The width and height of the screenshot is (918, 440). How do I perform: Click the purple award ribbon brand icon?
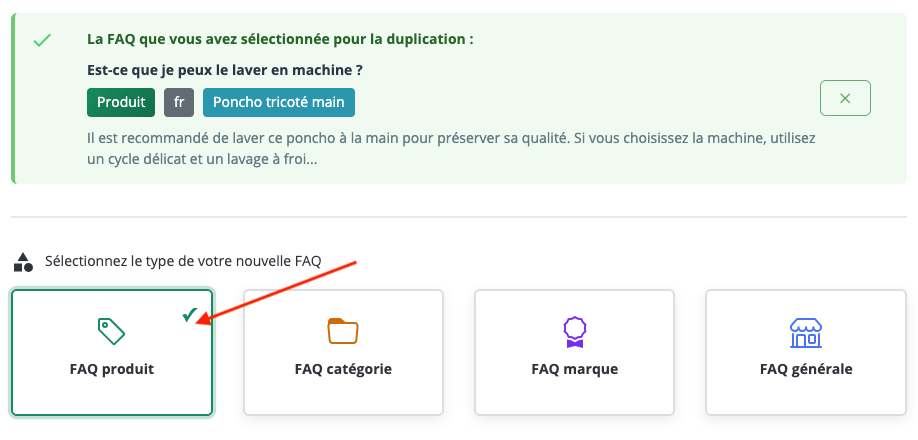pos(574,330)
